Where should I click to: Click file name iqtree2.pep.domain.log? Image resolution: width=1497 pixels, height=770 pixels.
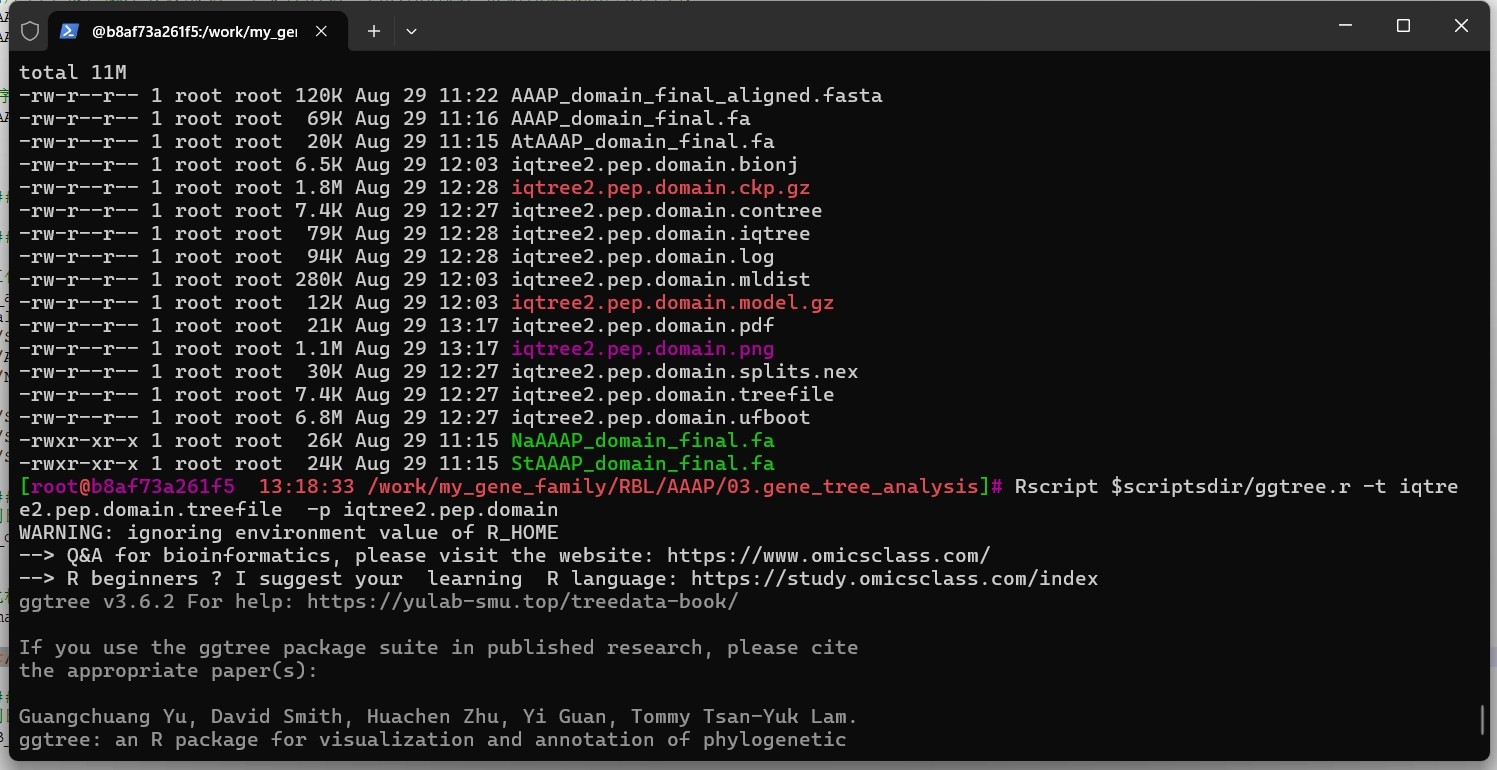(x=642, y=257)
